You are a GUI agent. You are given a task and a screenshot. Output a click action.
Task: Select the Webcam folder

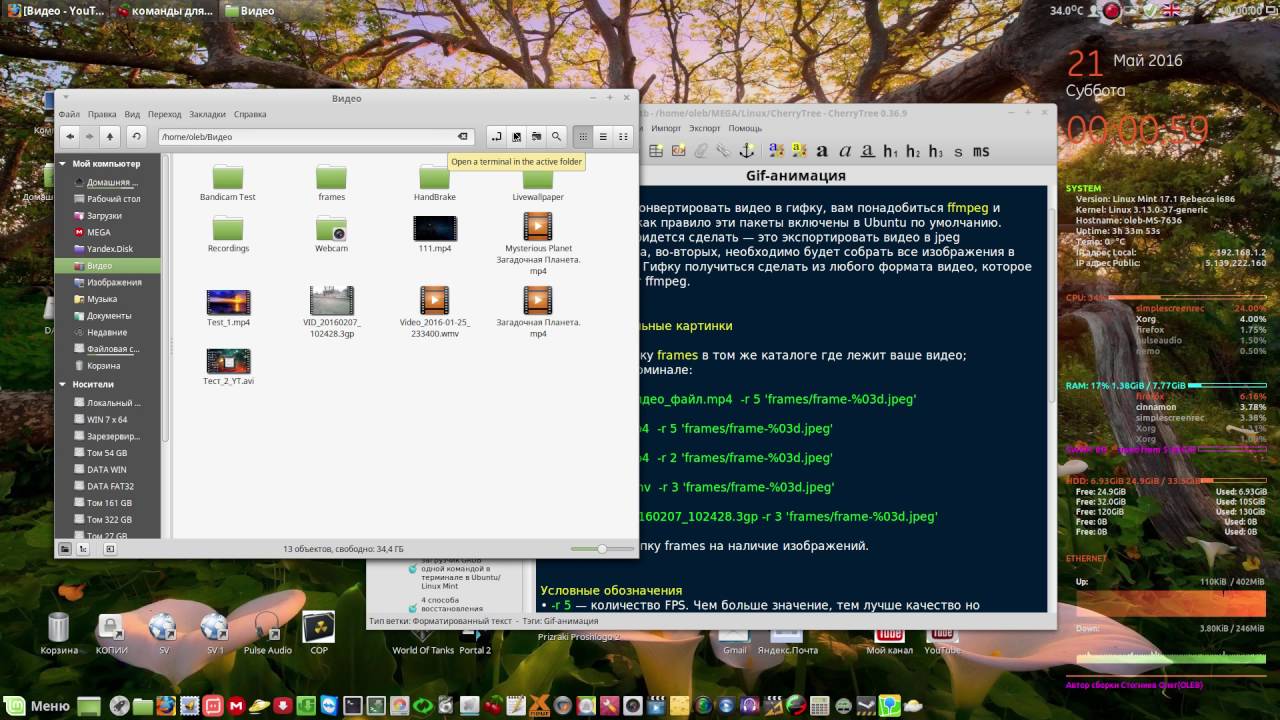pos(331,234)
